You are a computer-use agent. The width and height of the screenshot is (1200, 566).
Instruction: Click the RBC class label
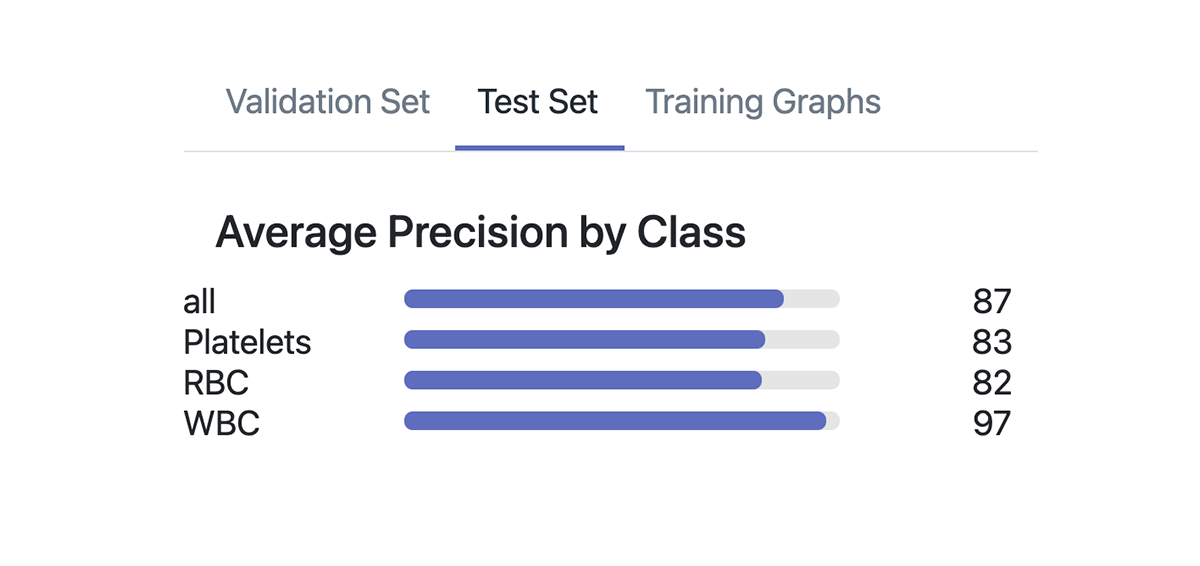pyautogui.click(x=216, y=382)
